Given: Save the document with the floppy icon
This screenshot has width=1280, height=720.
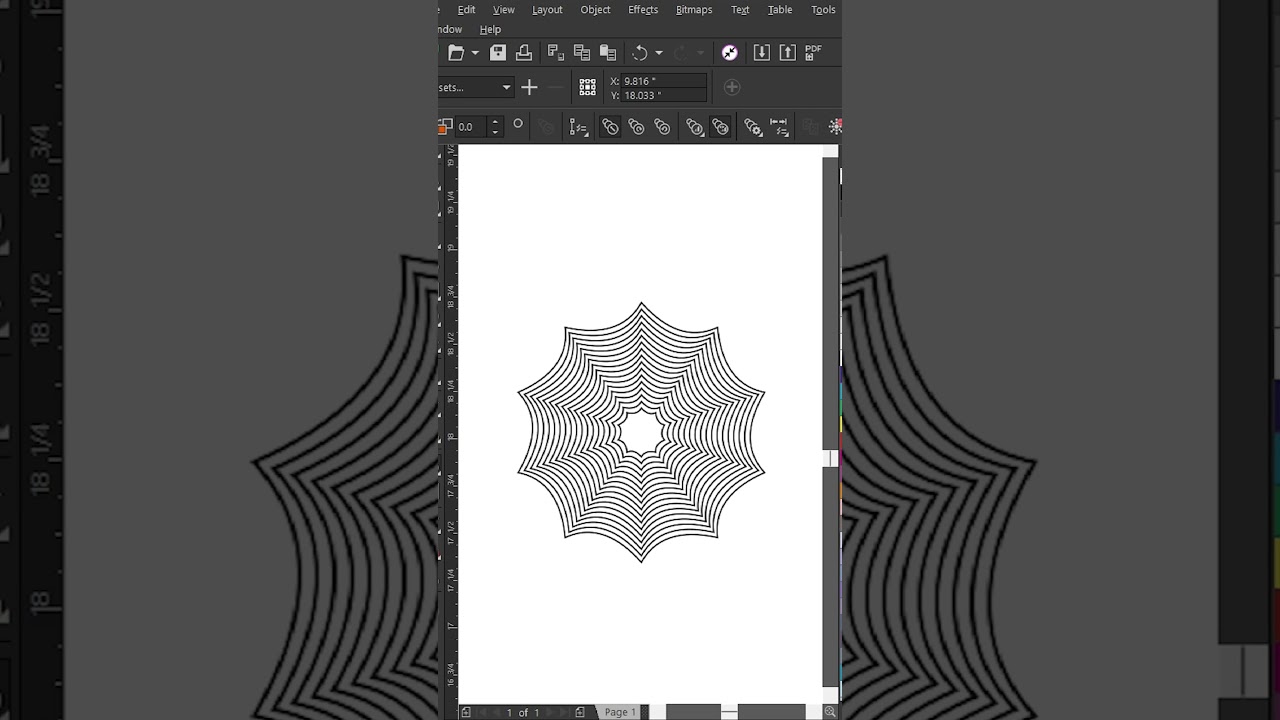Looking at the screenshot, I should (x=497, y=53).
